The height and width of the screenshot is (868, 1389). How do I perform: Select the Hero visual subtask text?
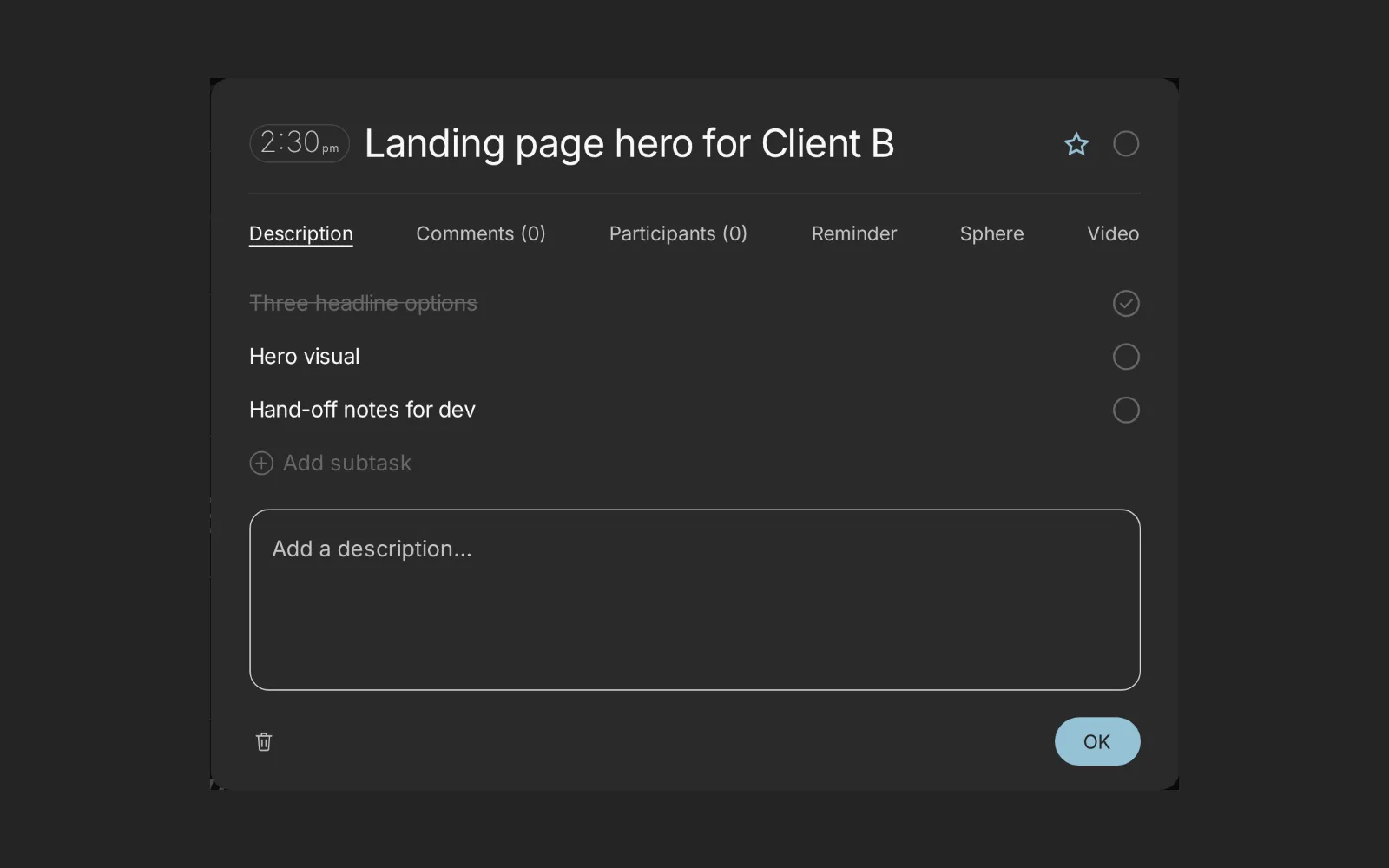tap(305, 357)
